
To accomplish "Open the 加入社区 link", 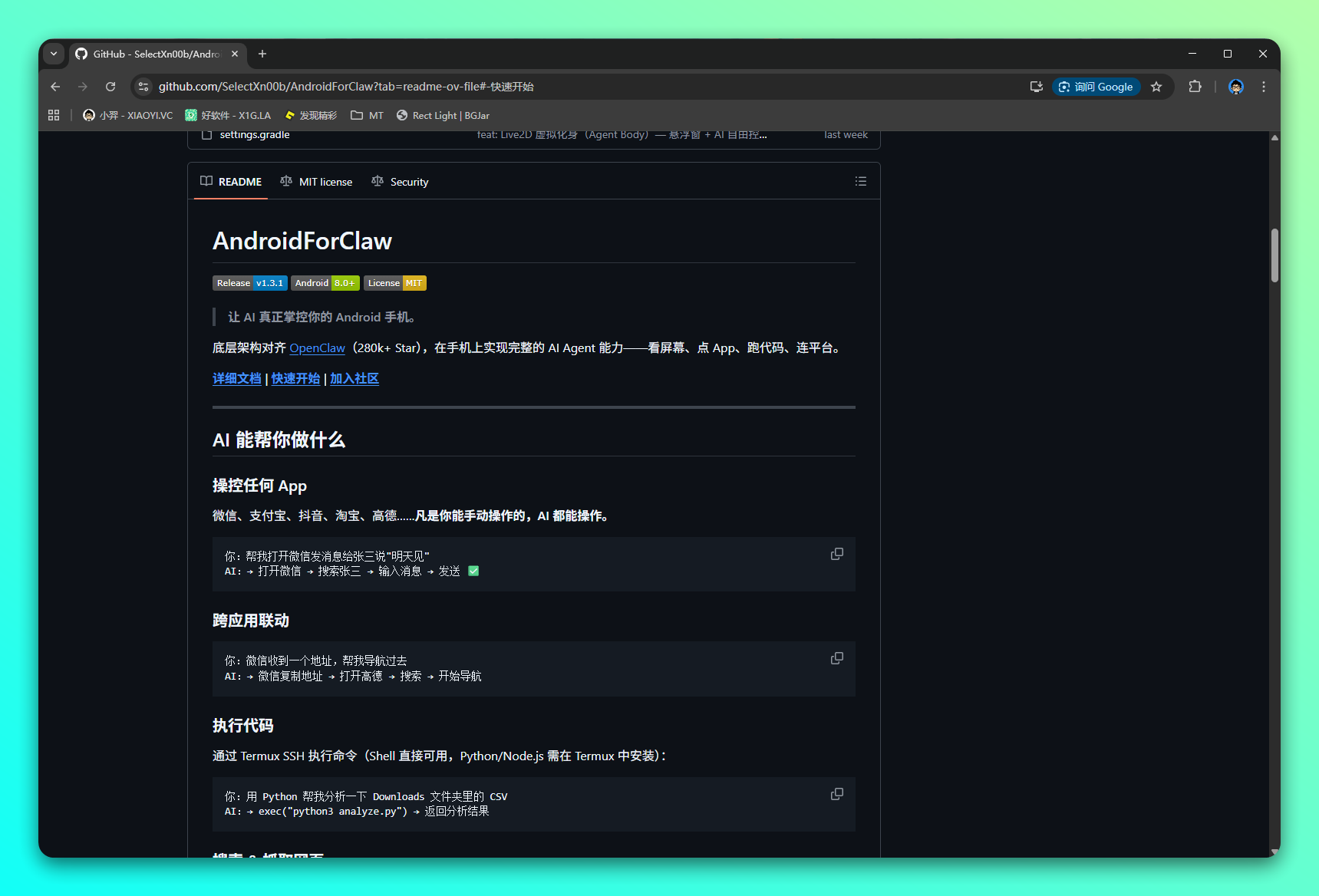I will [x=354, y=378].
